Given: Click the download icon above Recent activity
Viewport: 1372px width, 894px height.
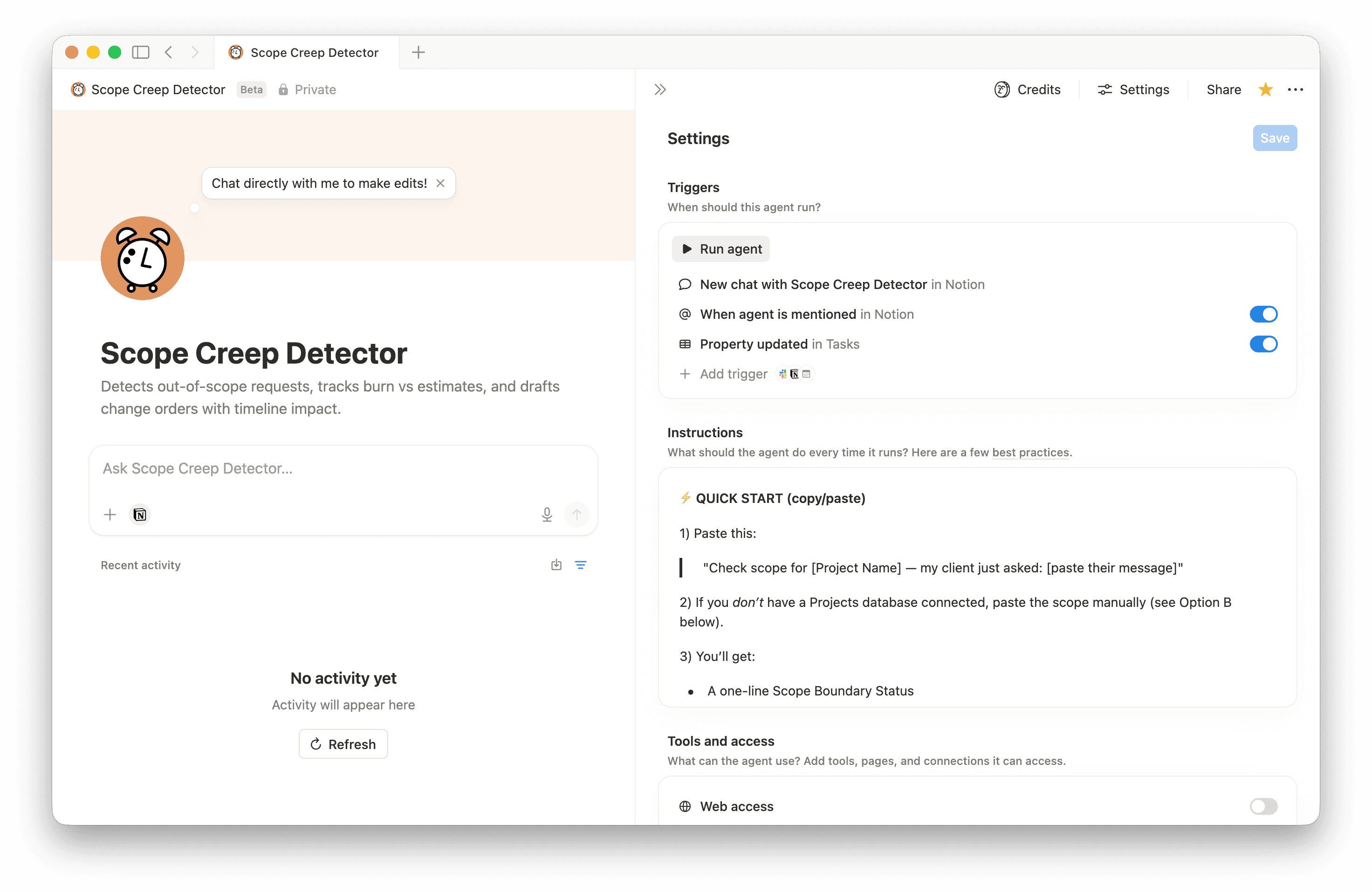Looking at the screenshot, I should point(556,565).
